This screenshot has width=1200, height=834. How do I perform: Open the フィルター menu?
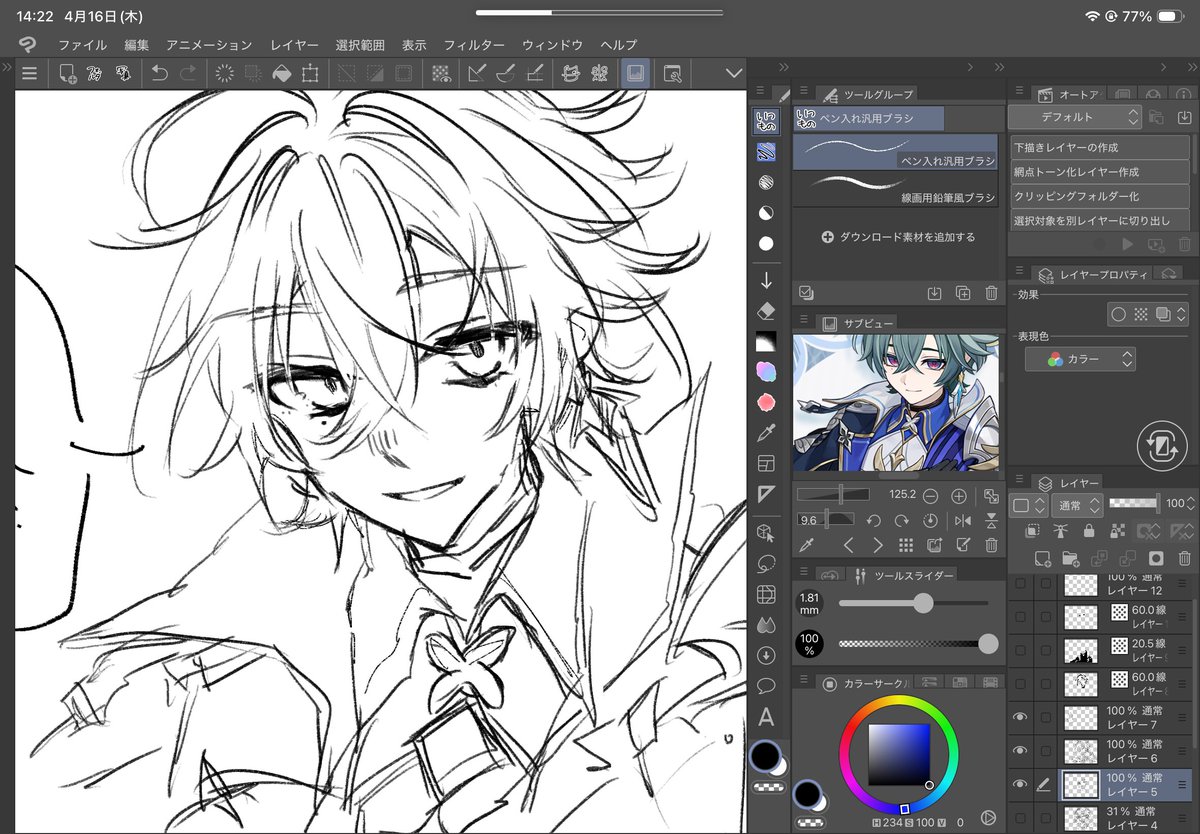pos(474,45)
